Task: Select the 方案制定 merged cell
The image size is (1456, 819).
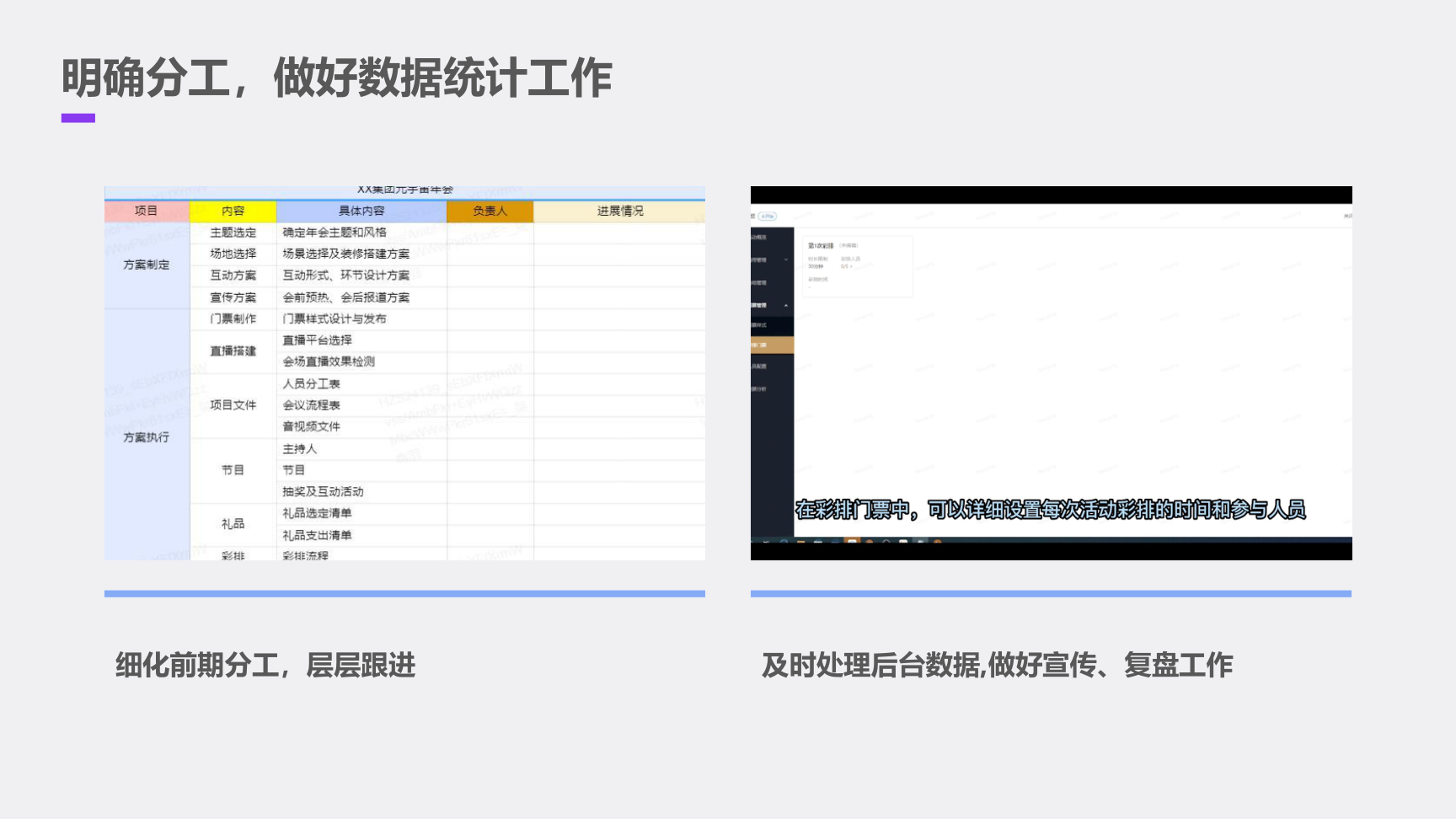Action: click(x=147, y=265)
